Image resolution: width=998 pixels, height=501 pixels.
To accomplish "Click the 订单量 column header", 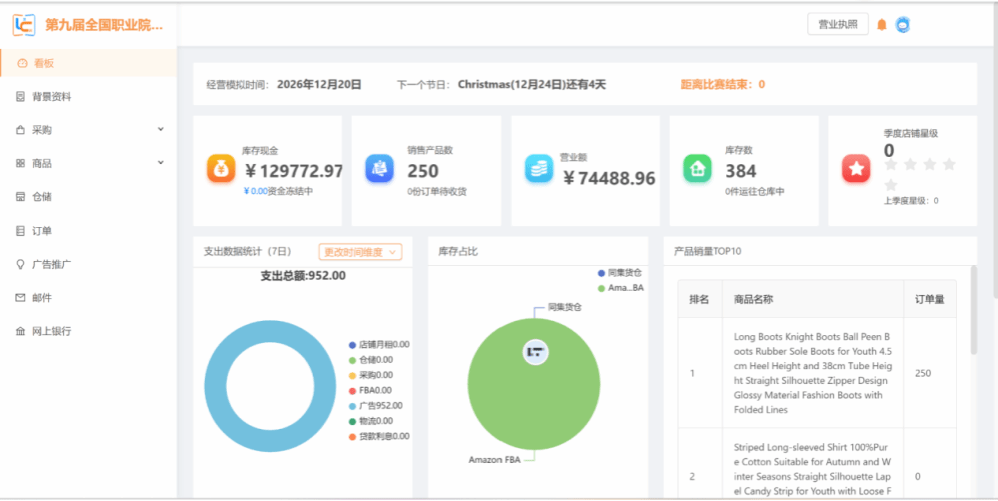I will pos(930,299).
